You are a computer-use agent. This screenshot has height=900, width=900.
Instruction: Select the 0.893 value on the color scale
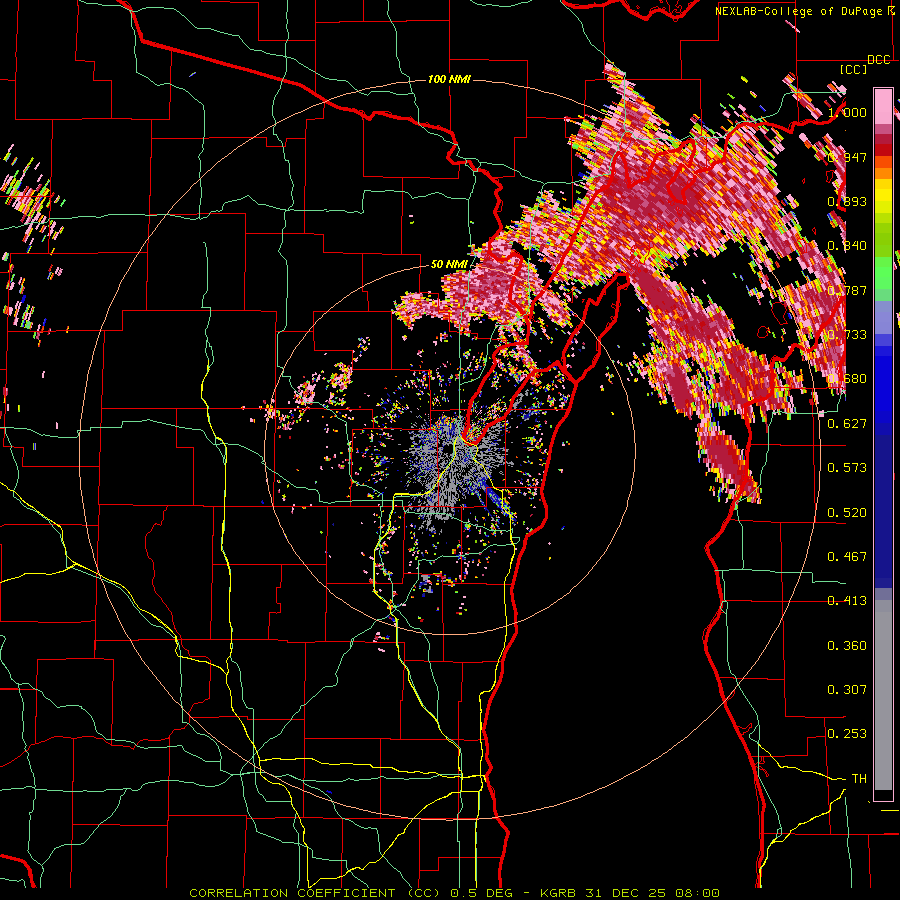[x=847, y=201]
